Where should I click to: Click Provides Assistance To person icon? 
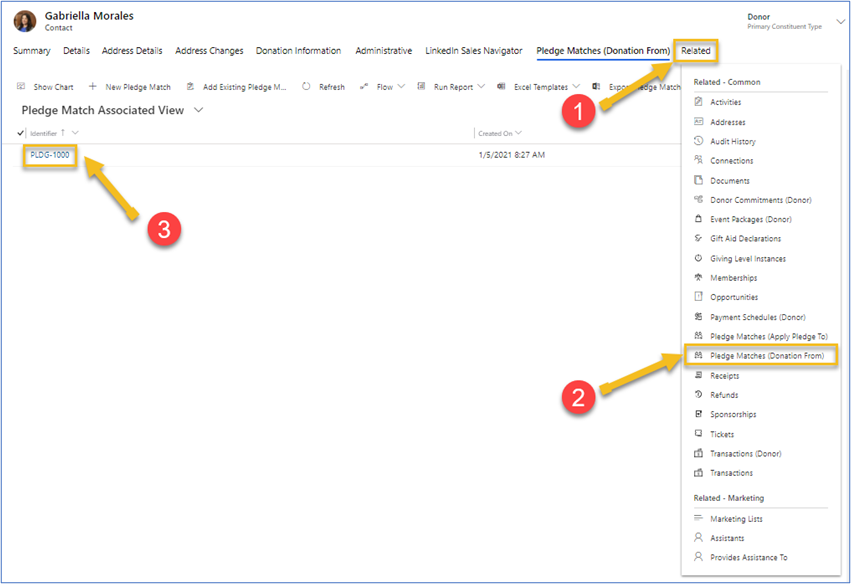(698, 557)
